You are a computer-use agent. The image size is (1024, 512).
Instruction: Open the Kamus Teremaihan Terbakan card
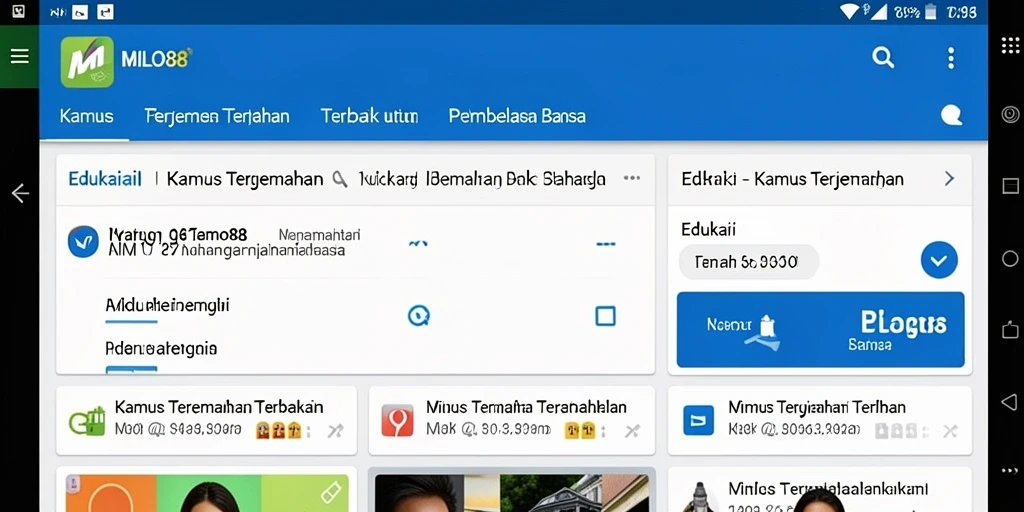tap(206, 421)
